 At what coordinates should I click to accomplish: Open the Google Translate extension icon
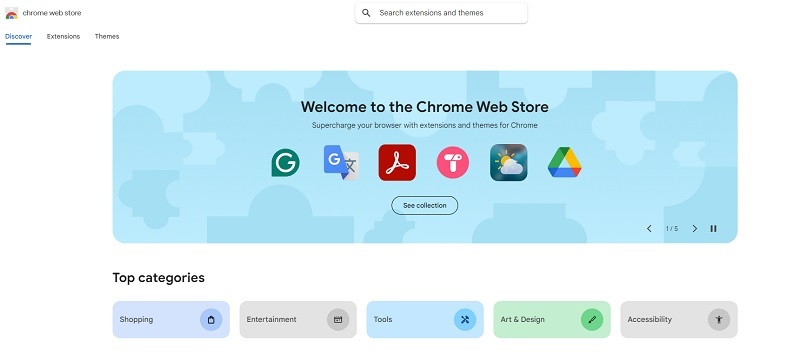tap(341, 163)
